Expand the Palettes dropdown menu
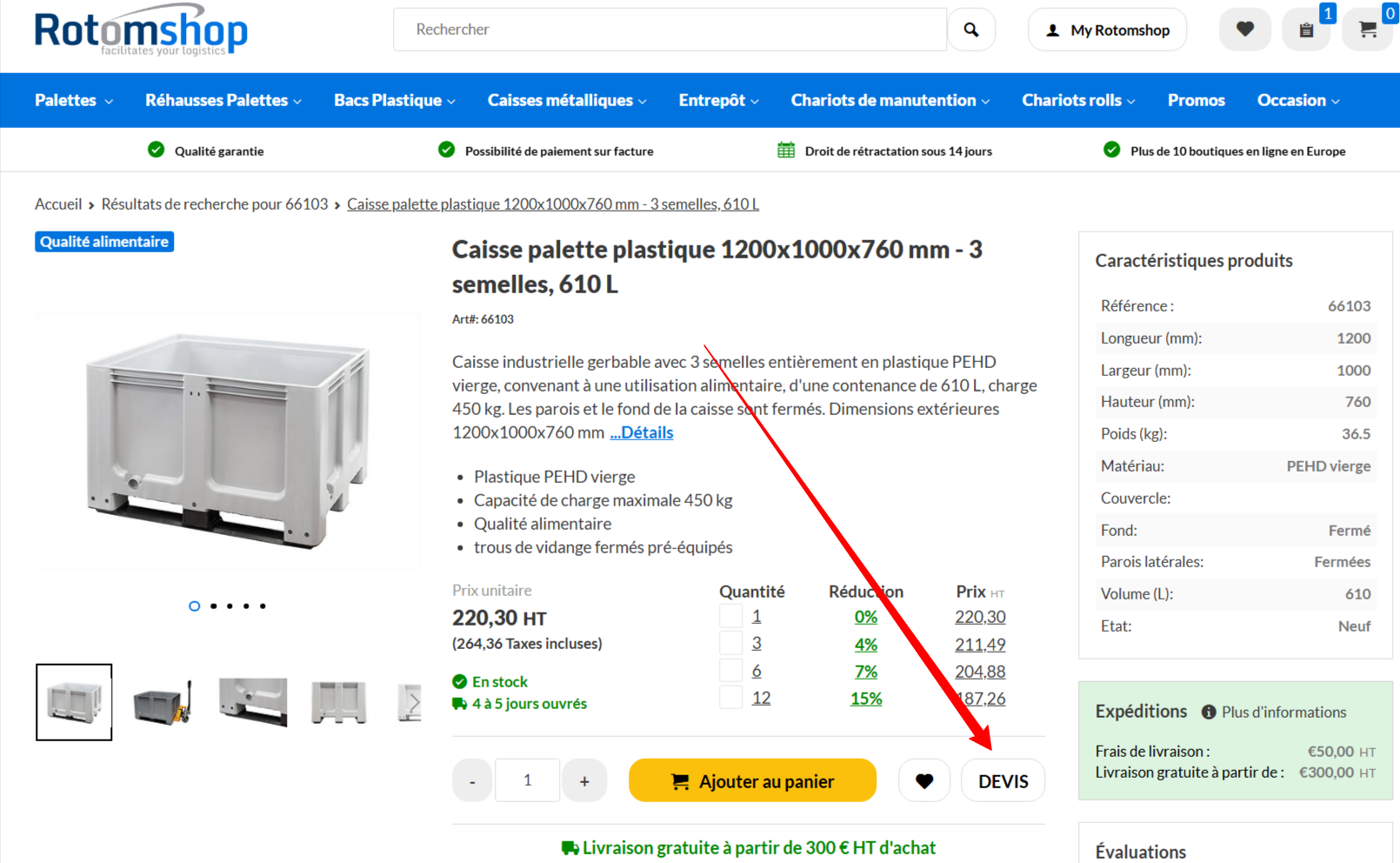The image size is (1400, 863). (73, 100)
